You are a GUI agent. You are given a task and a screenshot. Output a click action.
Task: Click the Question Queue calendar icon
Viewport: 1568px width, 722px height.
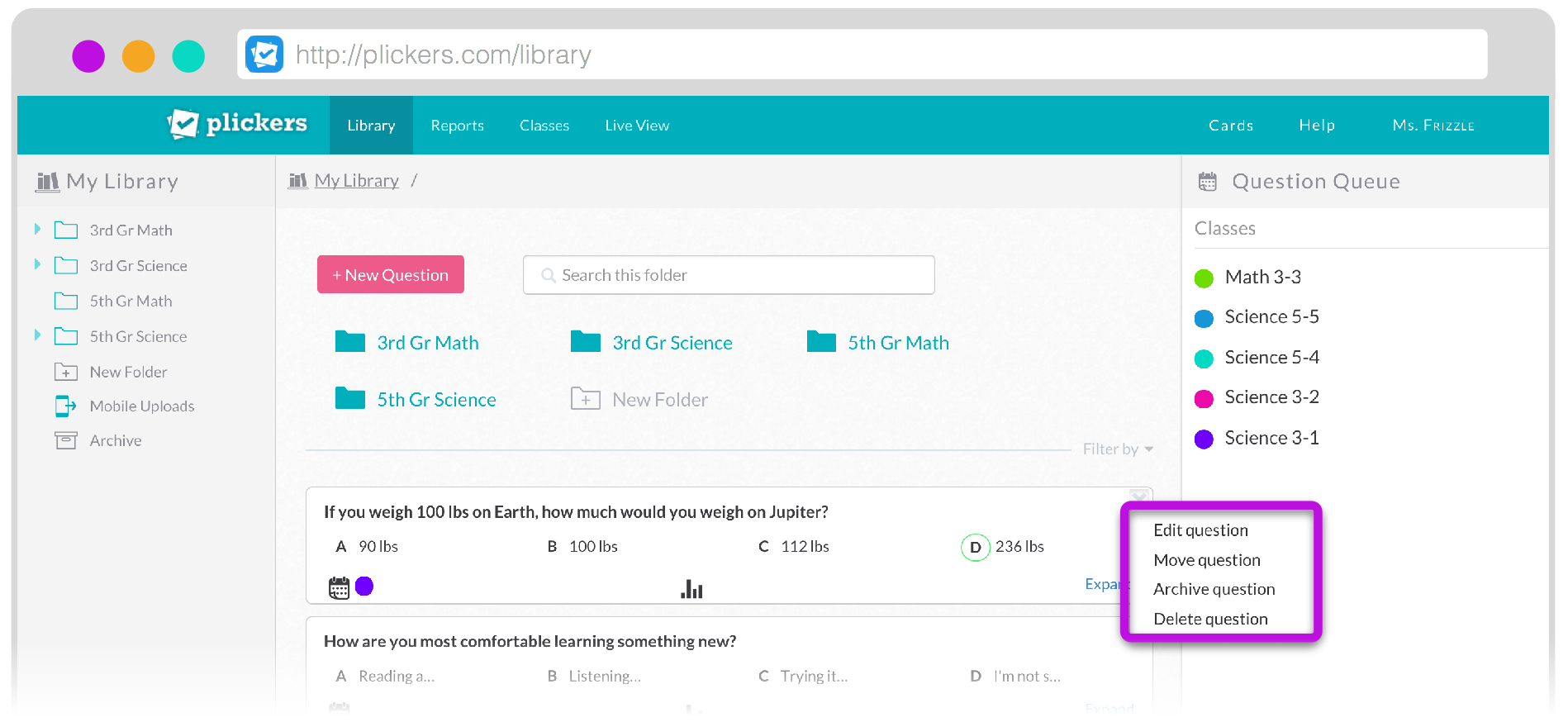coord(1207,182)
